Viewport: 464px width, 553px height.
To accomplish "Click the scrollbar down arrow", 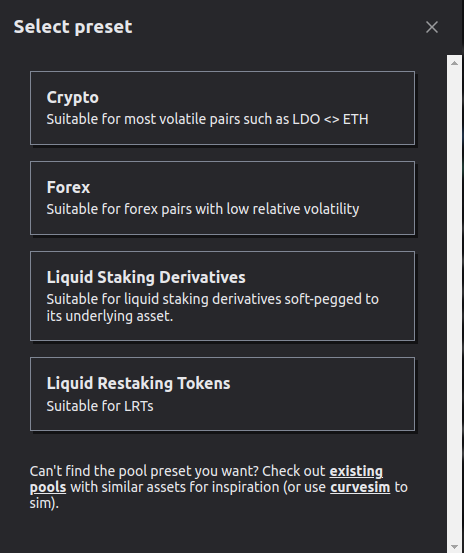I will point(454,547).
